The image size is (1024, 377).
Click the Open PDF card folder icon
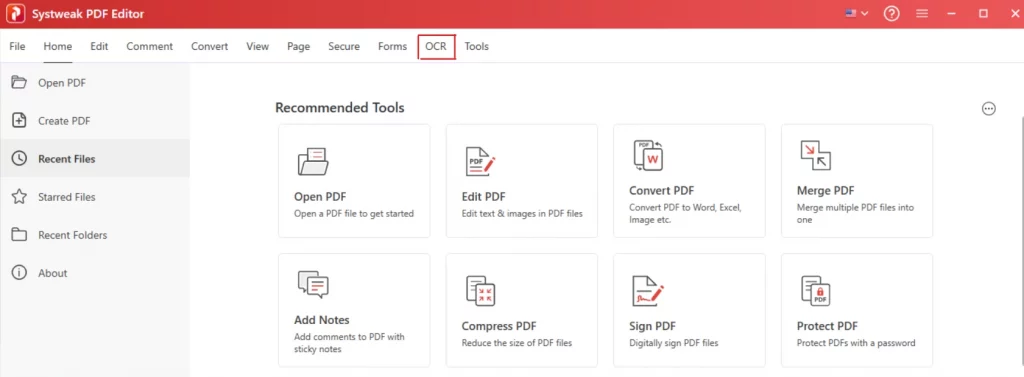tap(313, 161)
